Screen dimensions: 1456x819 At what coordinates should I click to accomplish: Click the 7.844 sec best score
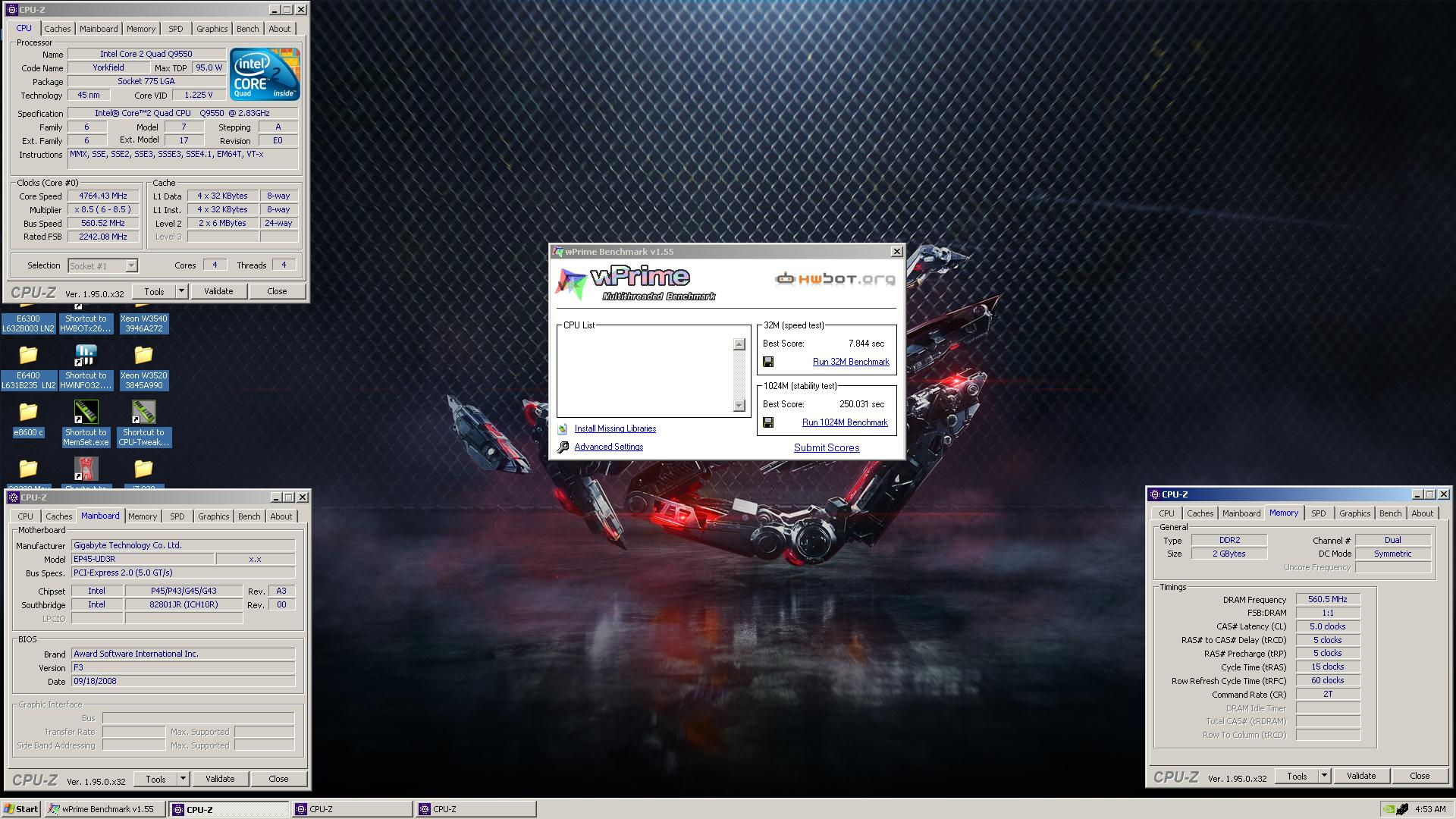click(x=867, y=344)
